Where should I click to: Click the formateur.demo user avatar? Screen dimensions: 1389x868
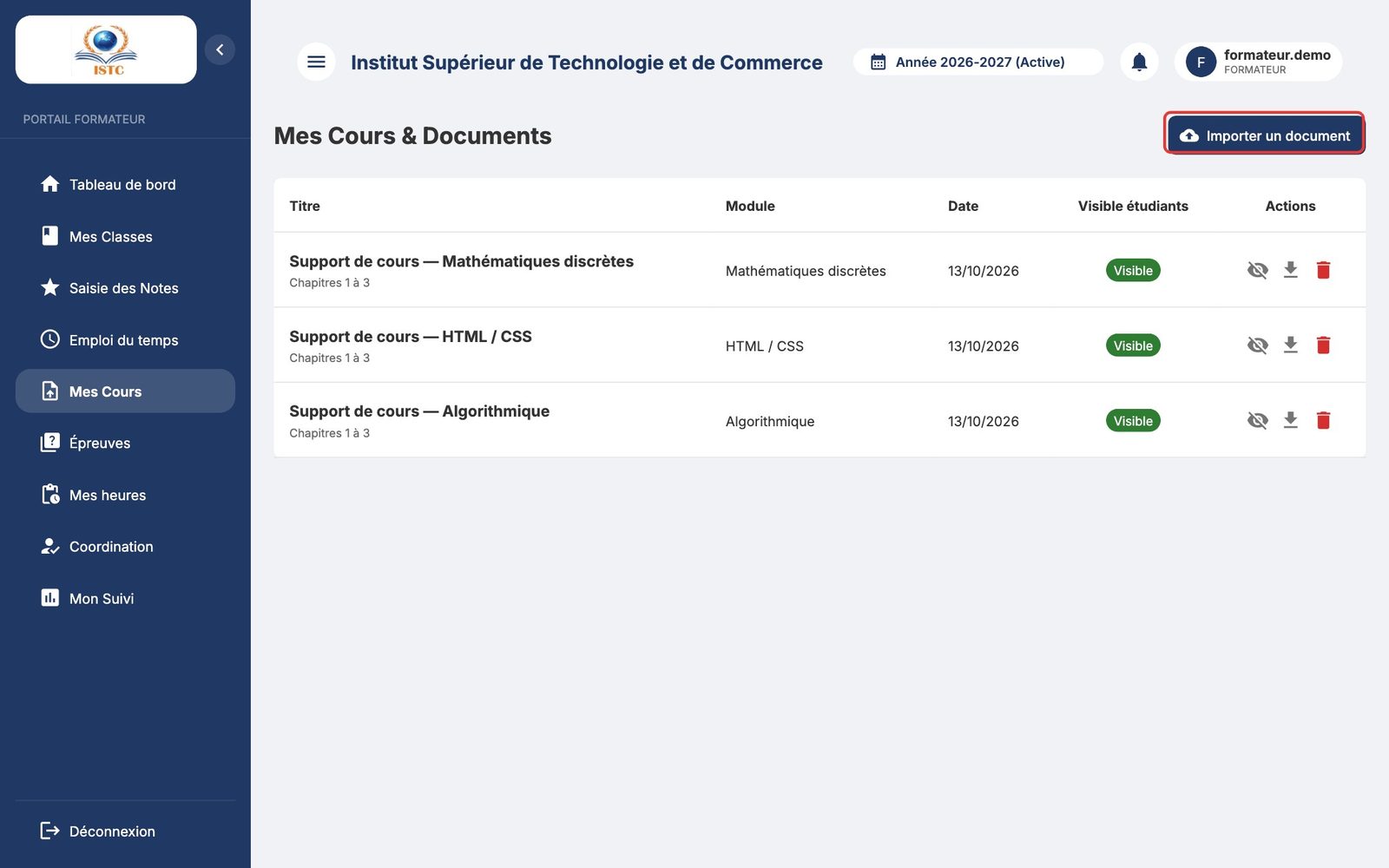[x=1201, y=62]
